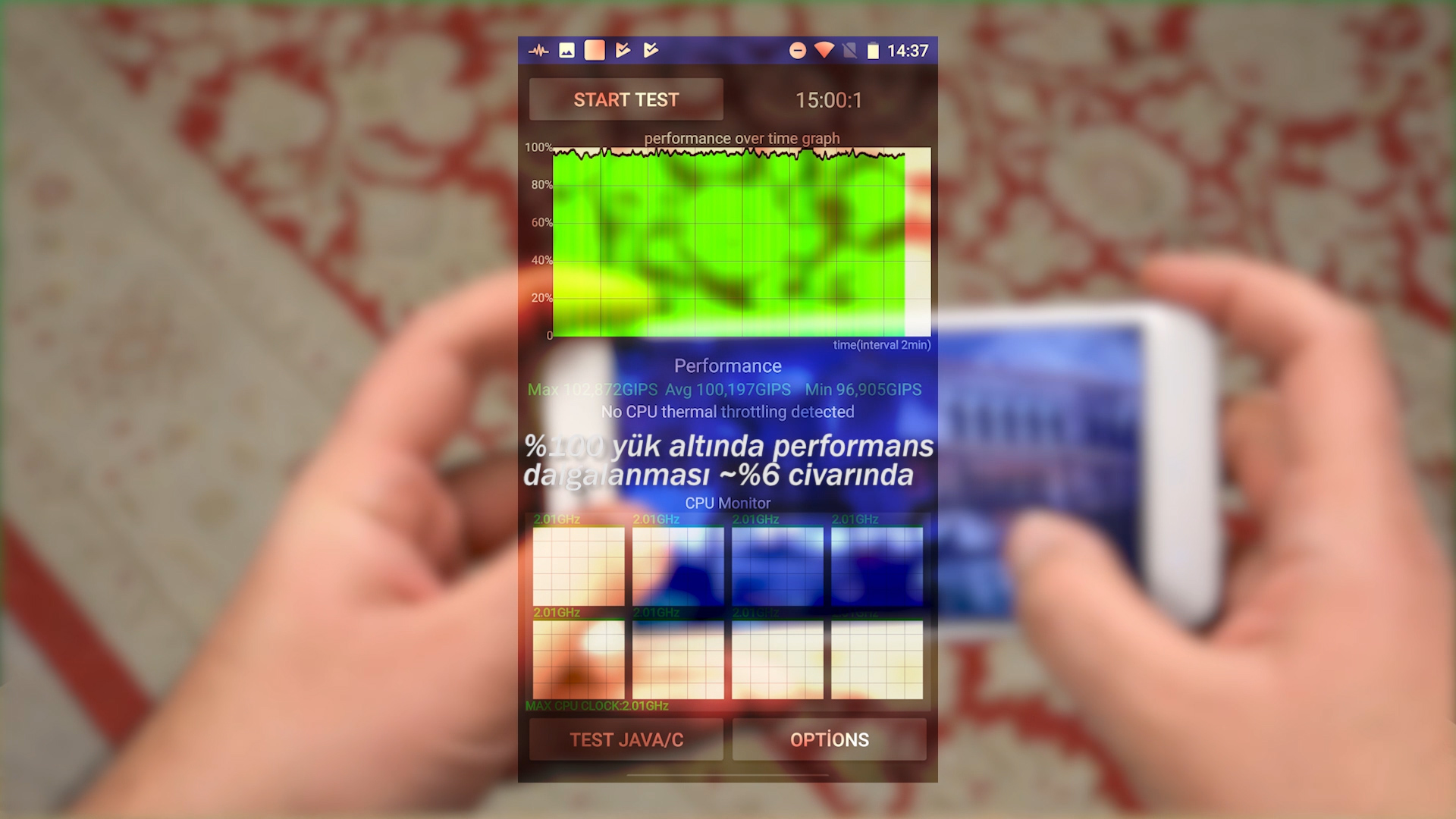This screenshot has height=819, width=1456.
Task: Click the START TEST button
Action: [625, 99]
